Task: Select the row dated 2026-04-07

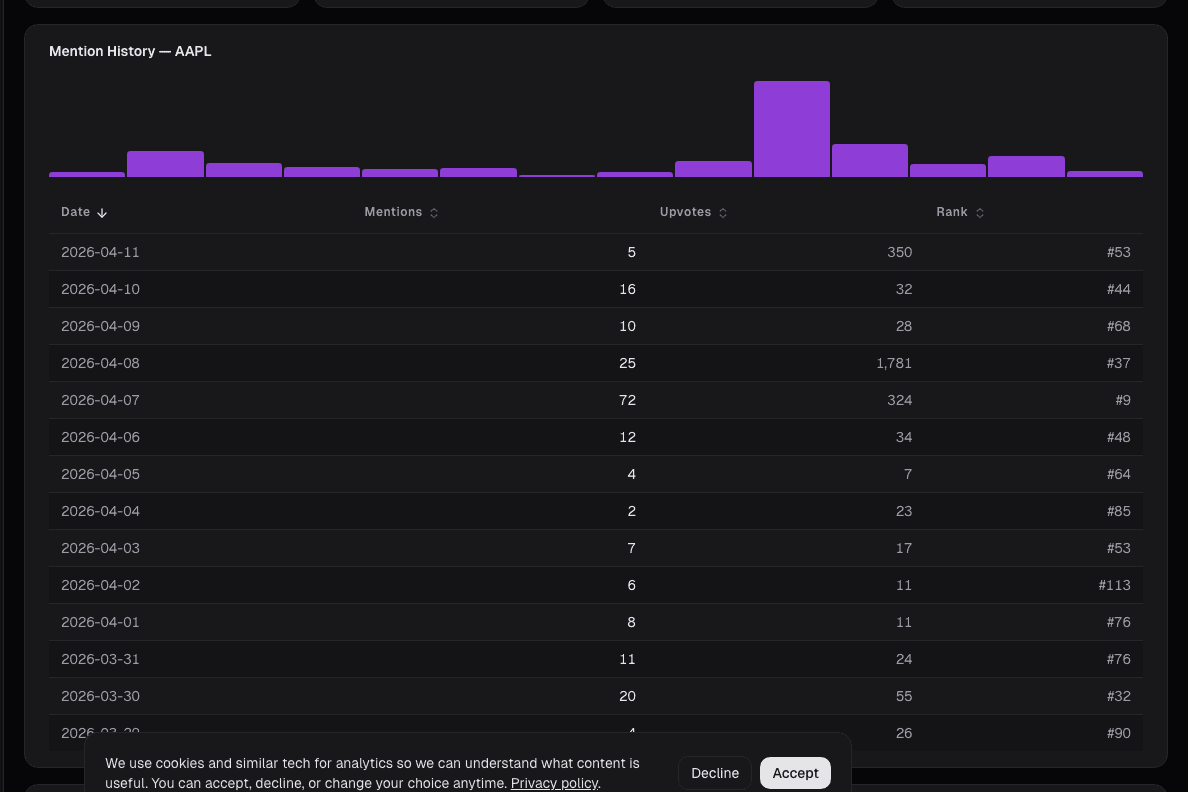Action: tap(595, 400)
